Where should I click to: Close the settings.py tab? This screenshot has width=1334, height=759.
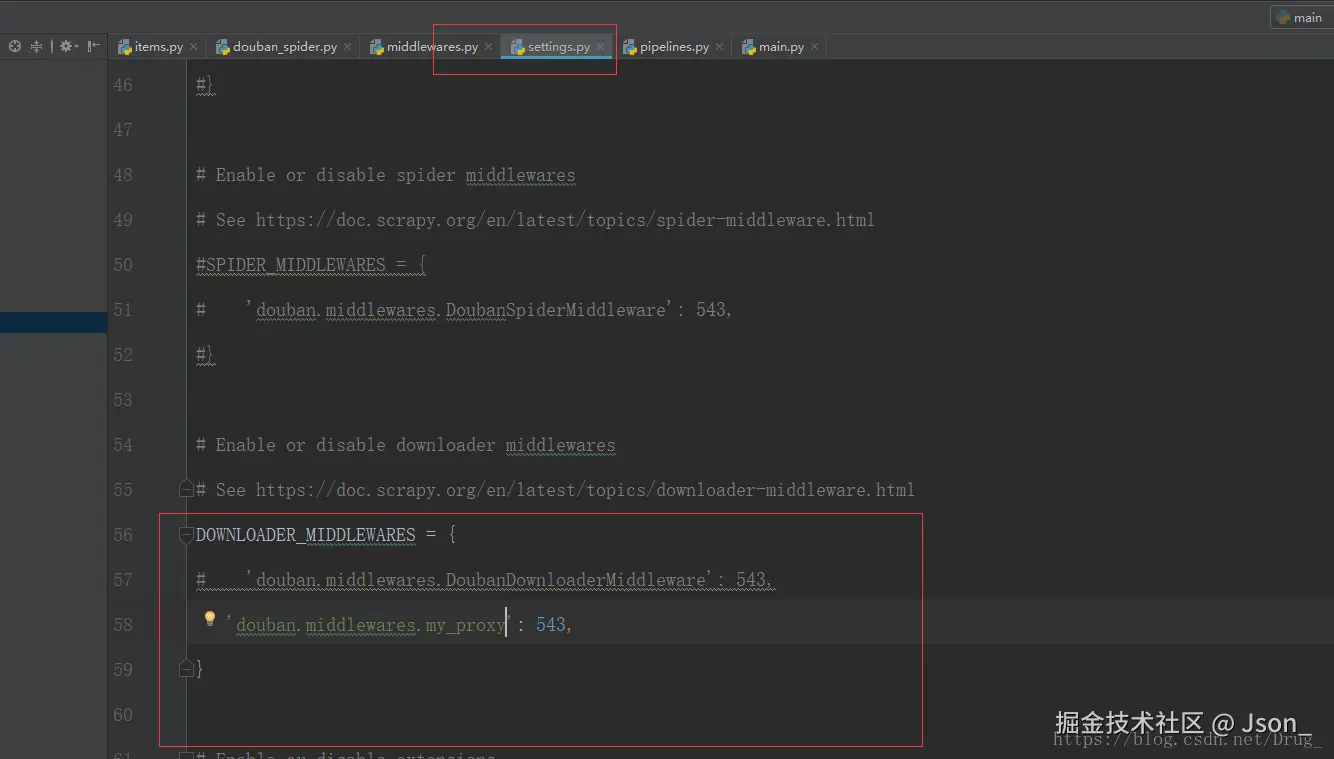[600, 47]
